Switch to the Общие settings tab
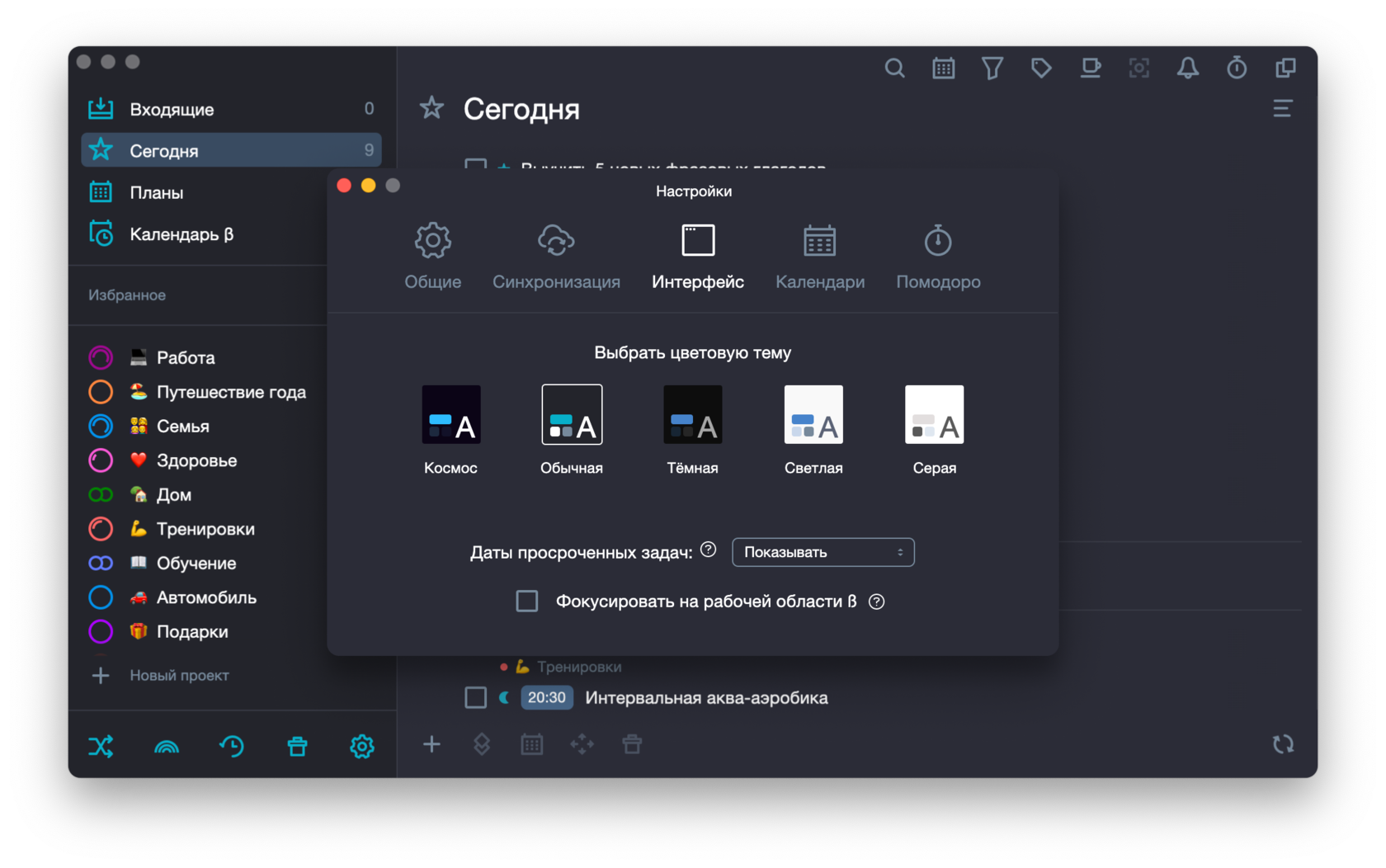Screen dimensions: 1386x868 tap(433, 257)
